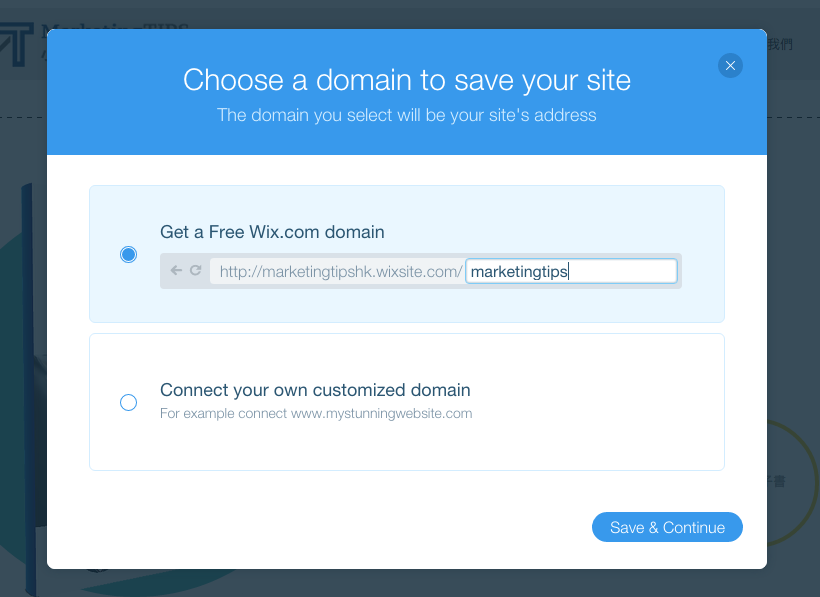Click the www.mystunningwebsite.com example text
Image resolution: width=820 pixels, height=597 pixels.
click(x=381, y=414)
